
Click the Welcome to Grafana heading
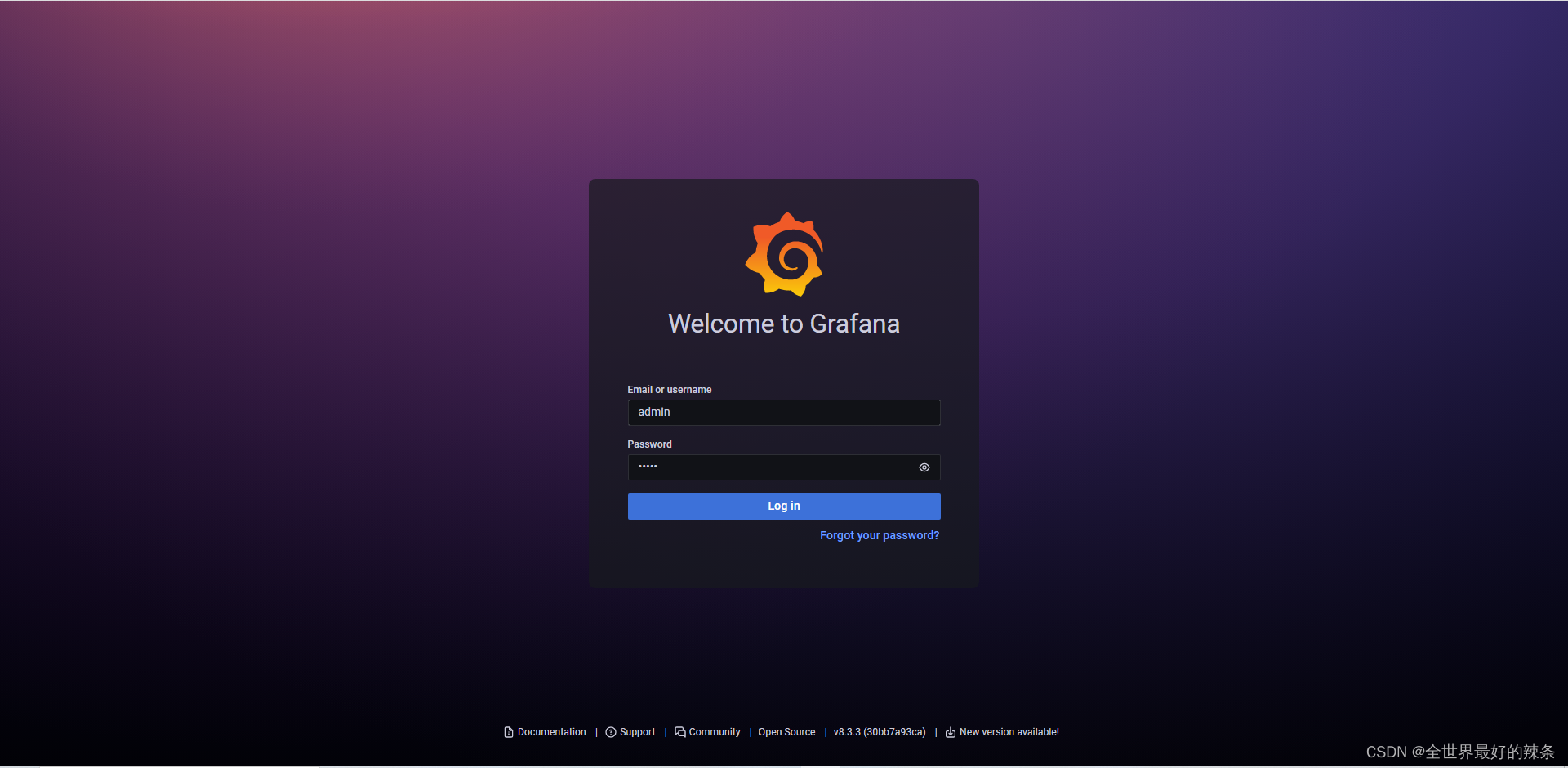784,324
